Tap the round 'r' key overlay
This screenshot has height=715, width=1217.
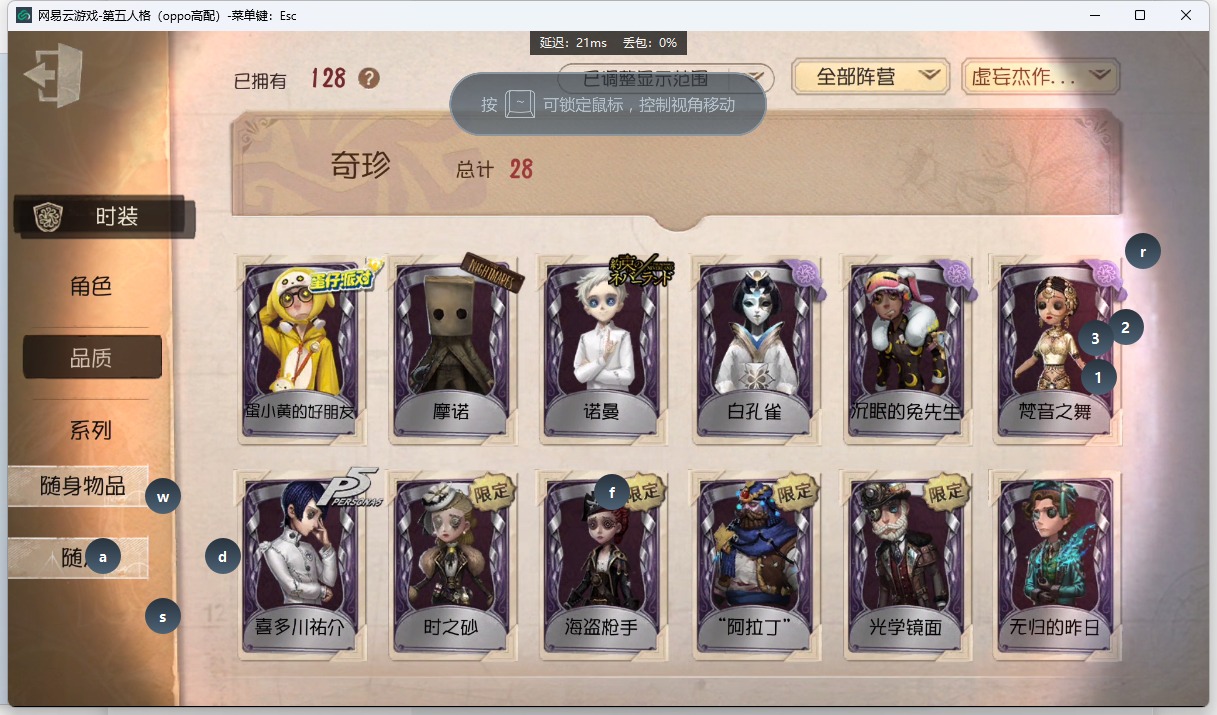point(1143,252)
